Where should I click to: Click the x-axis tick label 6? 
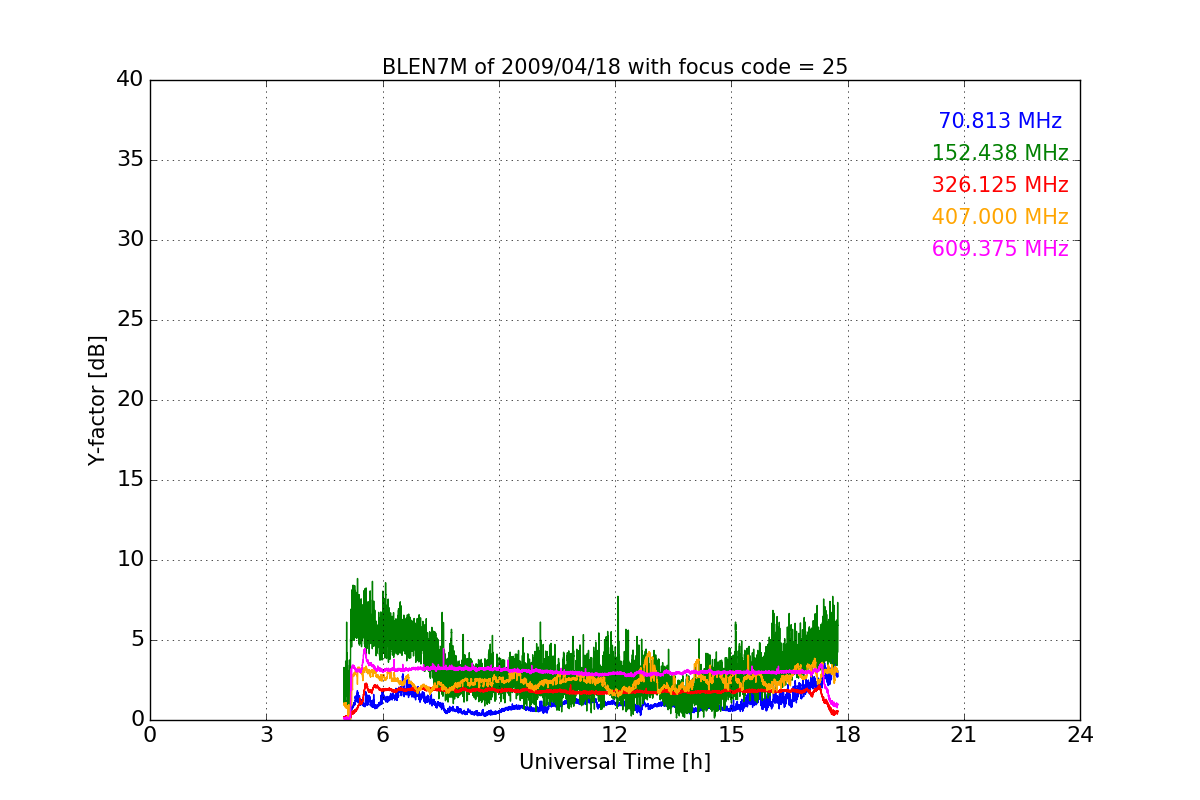(383, 735)
